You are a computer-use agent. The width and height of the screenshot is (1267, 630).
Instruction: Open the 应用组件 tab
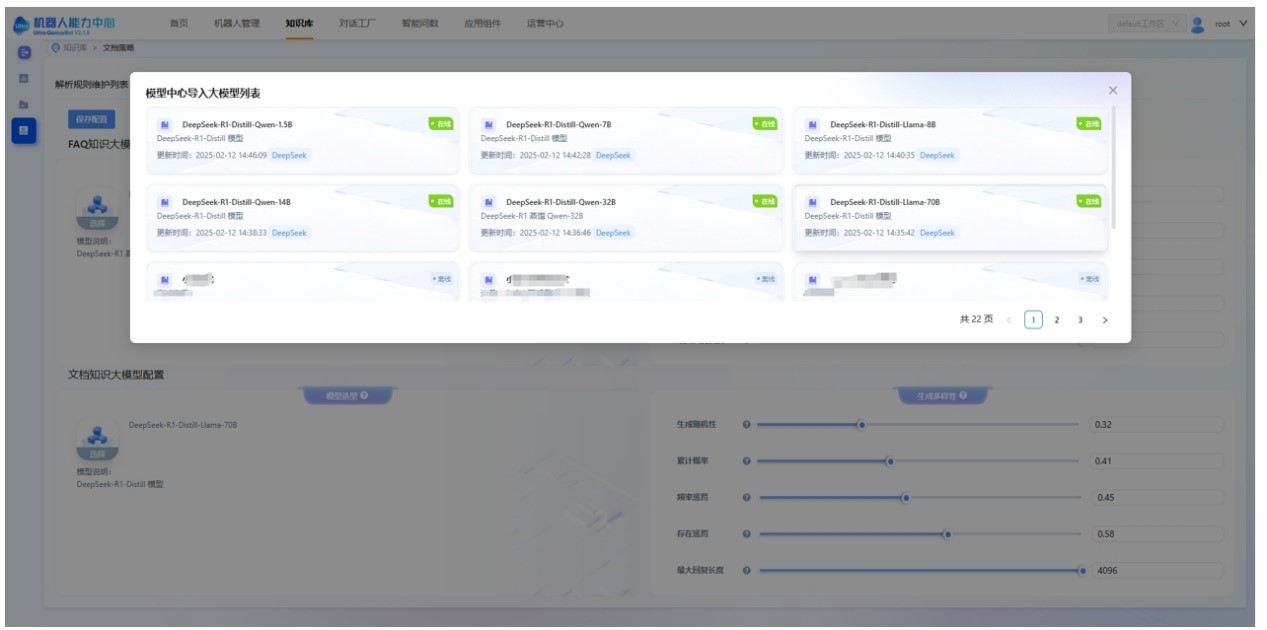482,24
